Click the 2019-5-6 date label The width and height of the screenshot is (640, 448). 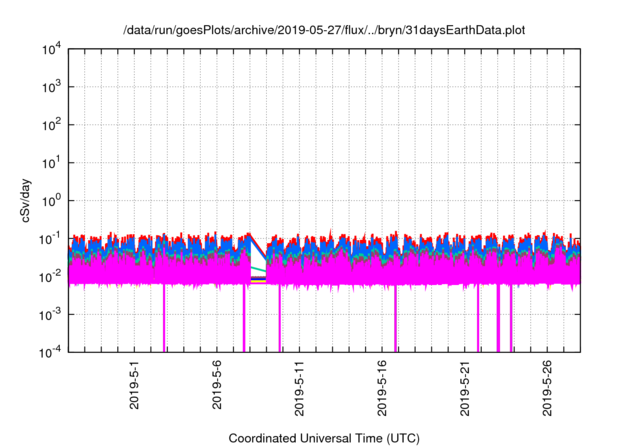pos(217,385)
